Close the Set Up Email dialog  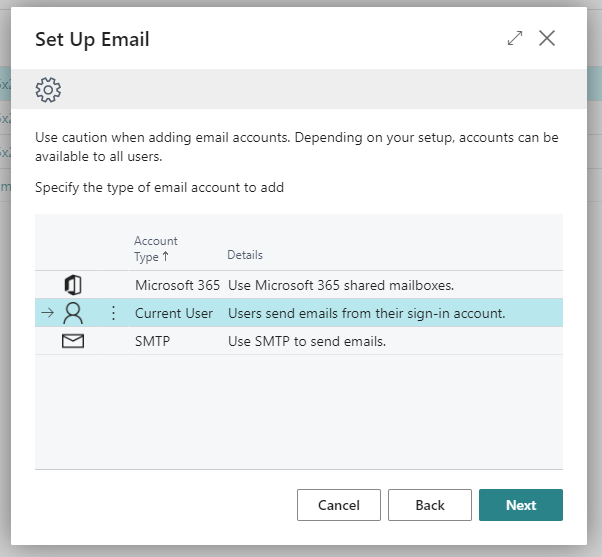[547, 39]
